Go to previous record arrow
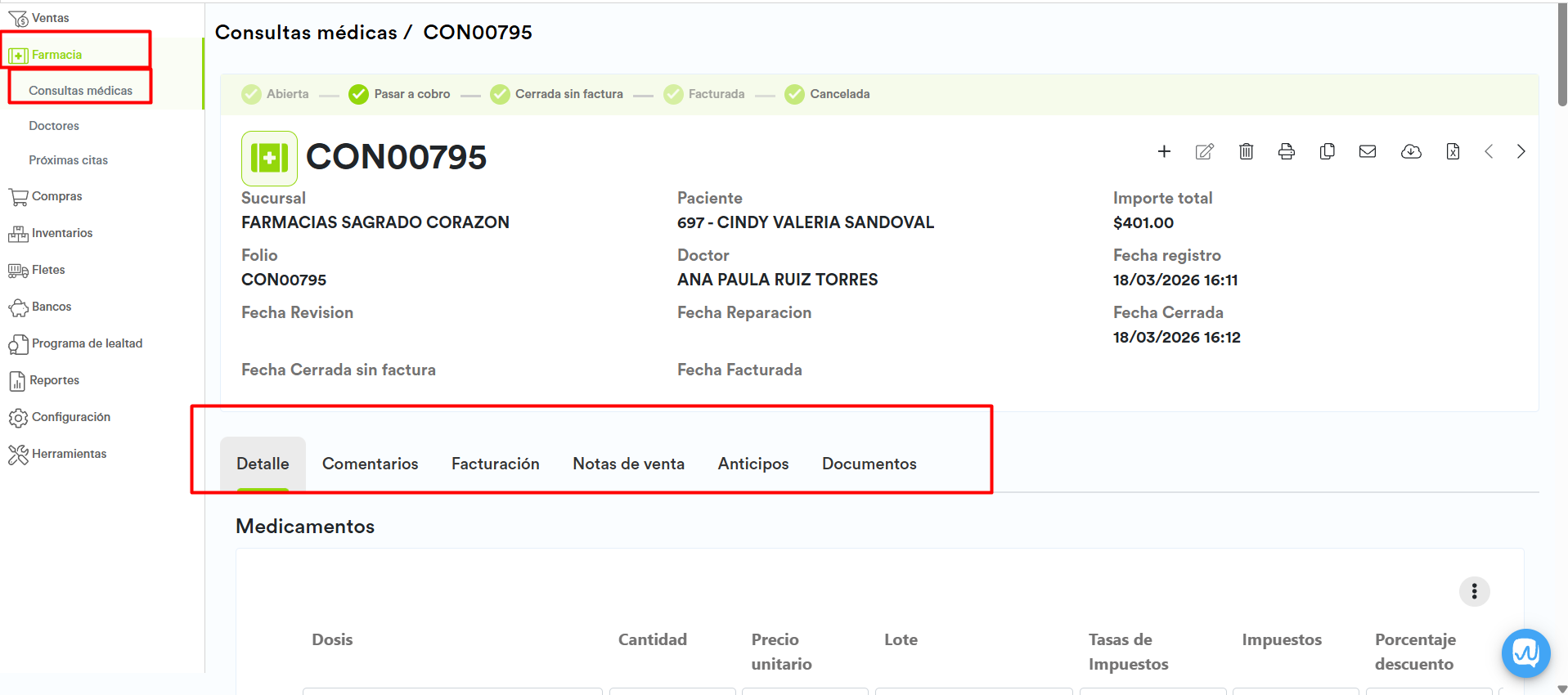This screenshot has width=1568, height=695. pyautogui.click(x=1489, y=151)
